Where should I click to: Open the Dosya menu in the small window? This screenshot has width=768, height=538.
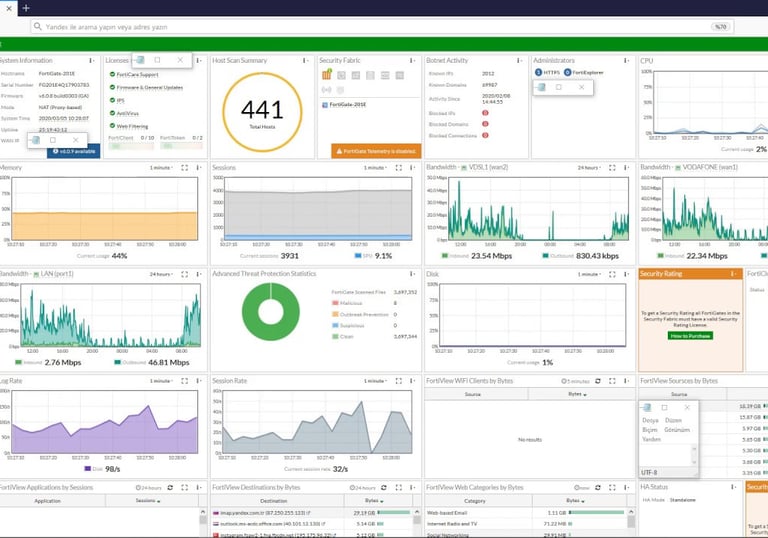click(650, 420)
